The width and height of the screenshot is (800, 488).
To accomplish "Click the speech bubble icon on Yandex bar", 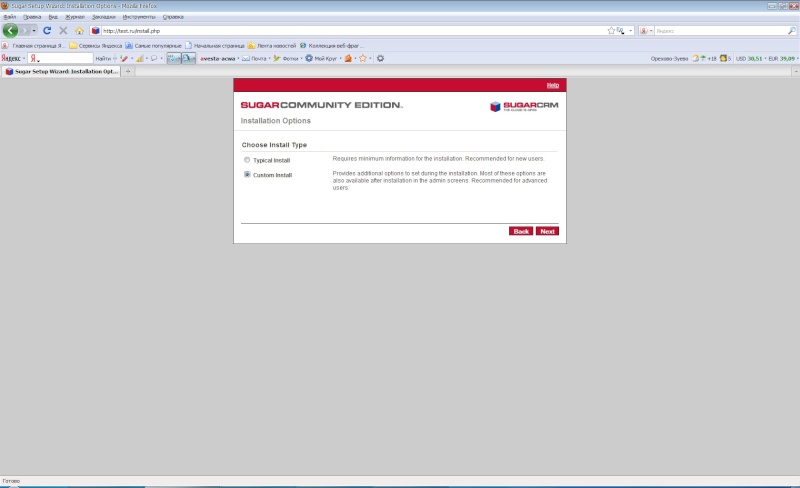I will click(154, 58).
